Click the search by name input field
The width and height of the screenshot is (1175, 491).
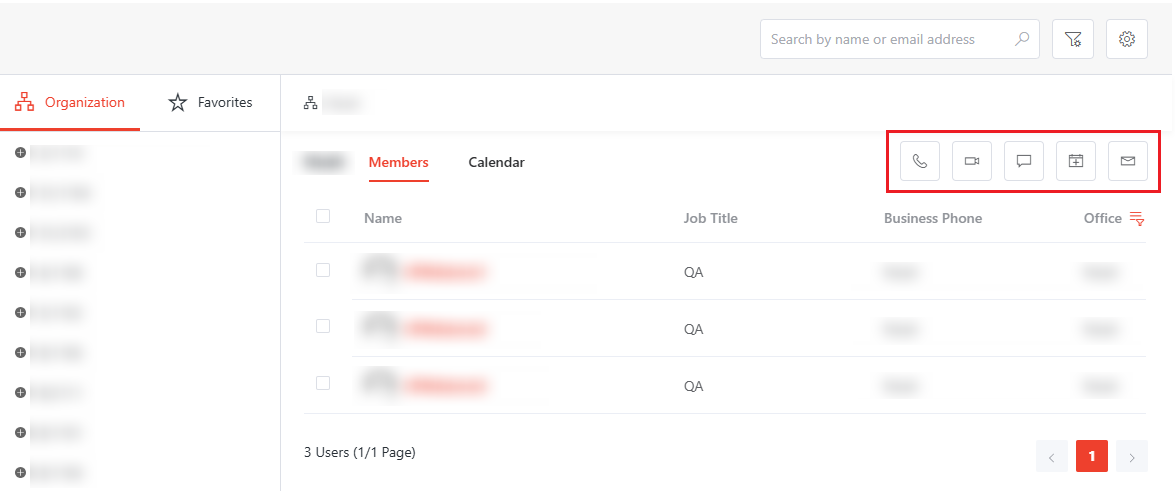pos(885,39)
